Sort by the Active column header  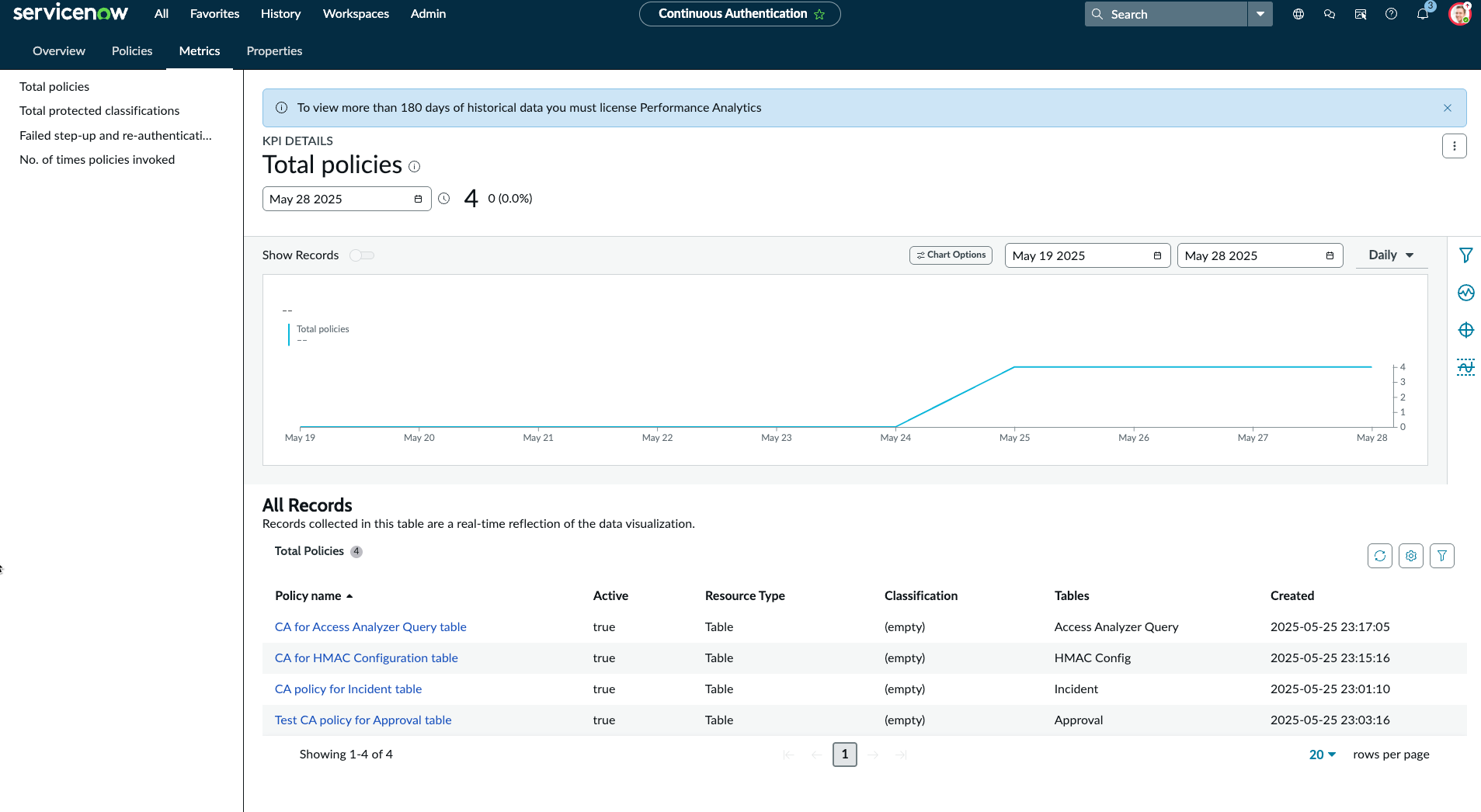[x=610, y=595]
